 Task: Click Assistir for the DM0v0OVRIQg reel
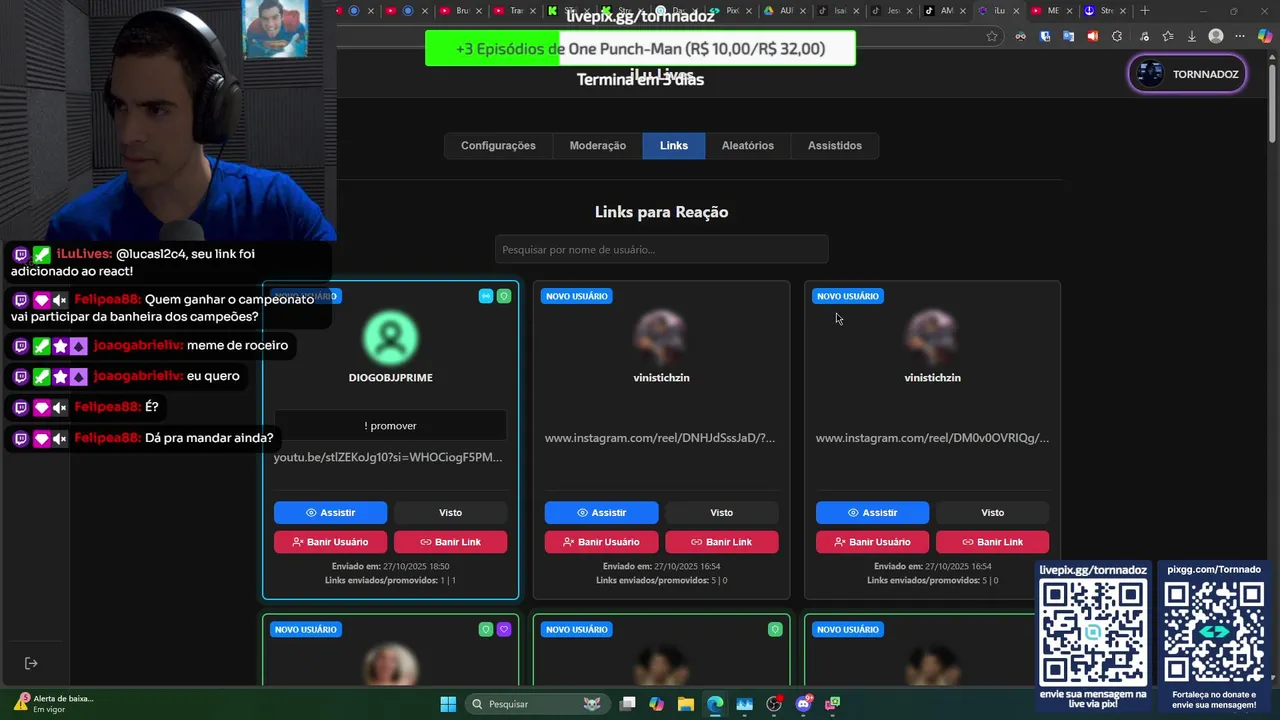point(872,512)
